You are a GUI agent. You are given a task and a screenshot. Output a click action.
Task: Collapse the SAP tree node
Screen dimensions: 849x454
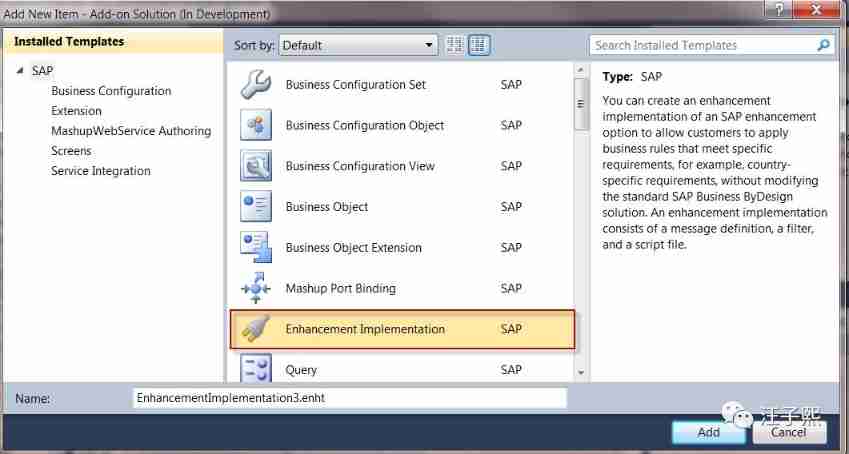coord(20,71)
